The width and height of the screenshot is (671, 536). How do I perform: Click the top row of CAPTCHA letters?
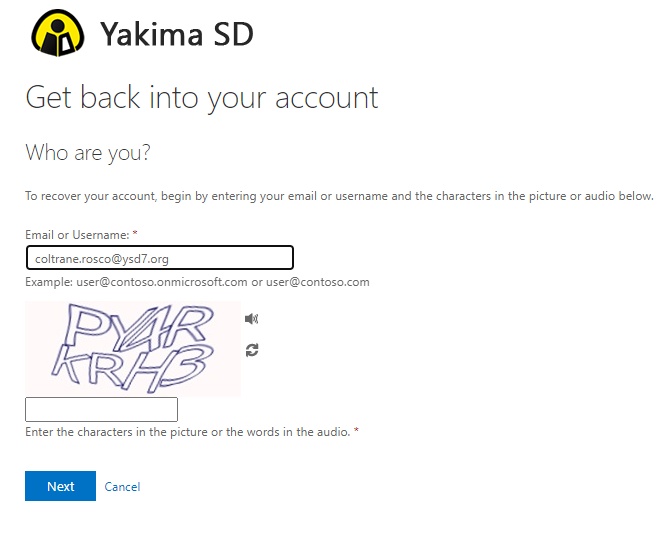coord(139,324)
